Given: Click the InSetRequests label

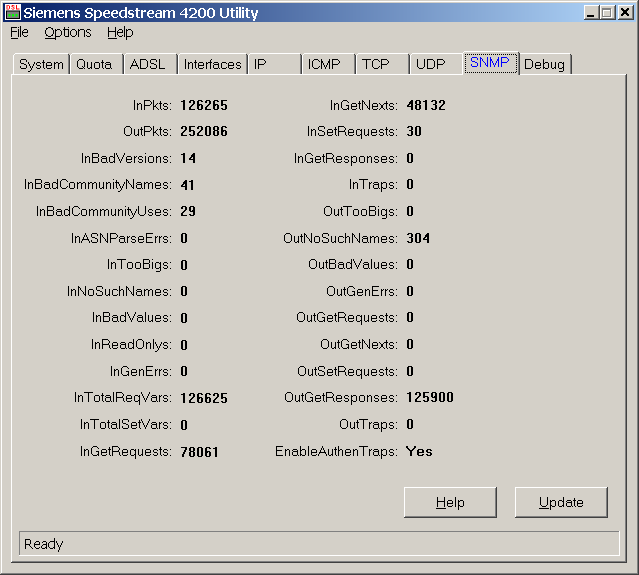Looking at the screenshot, I should tap(352, 132).
